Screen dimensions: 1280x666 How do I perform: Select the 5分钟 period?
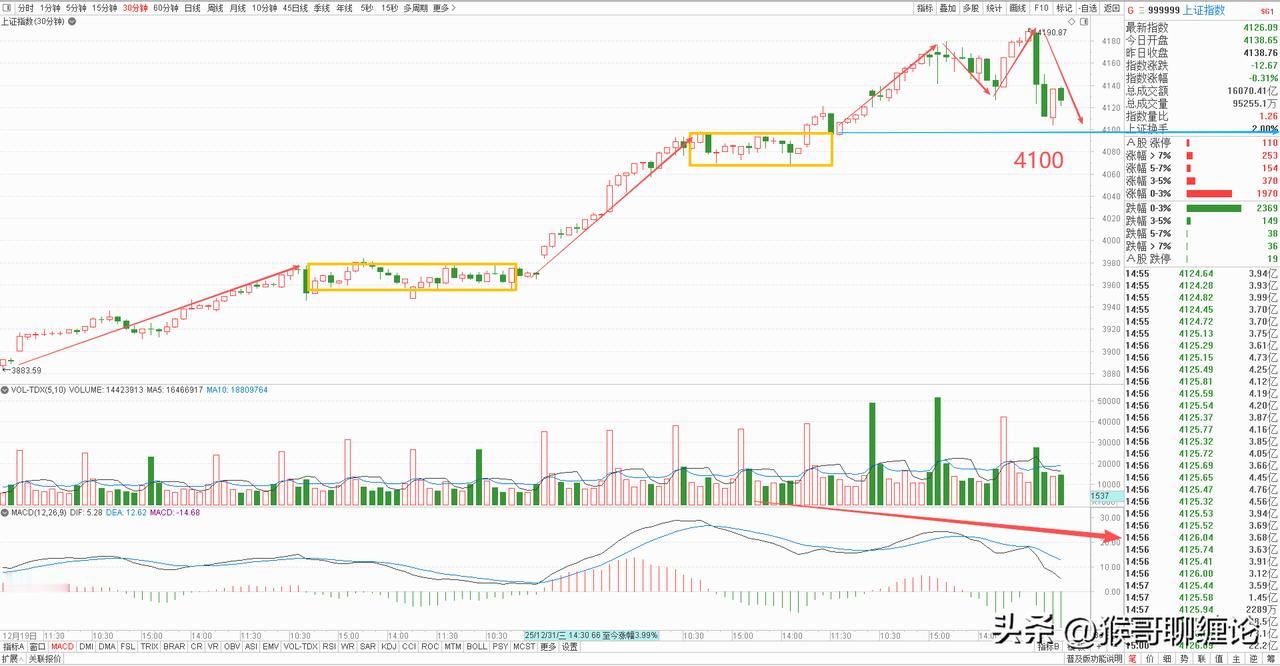click(x=76, y=7)
